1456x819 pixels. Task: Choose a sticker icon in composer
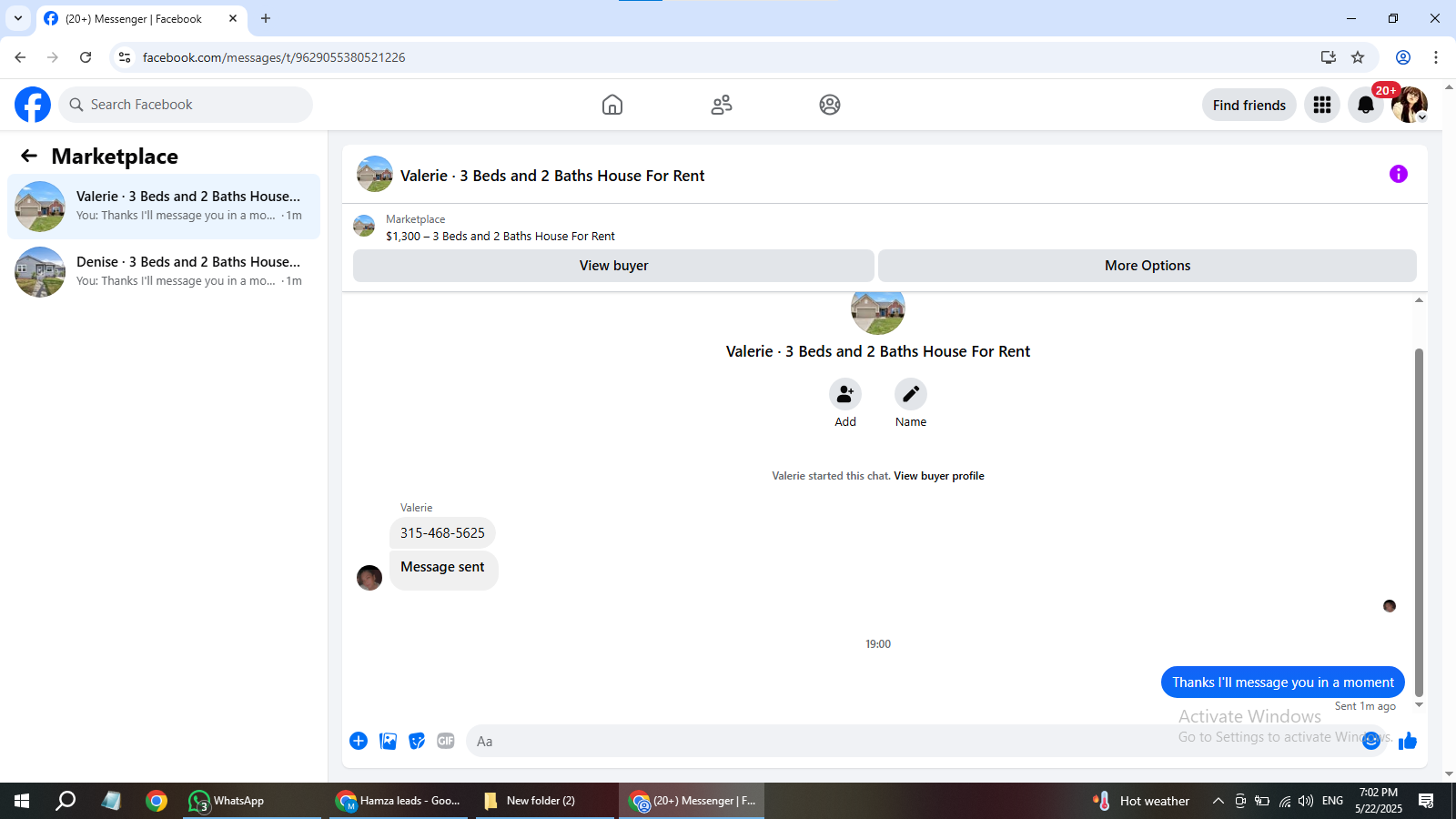[x=417, y=741]
